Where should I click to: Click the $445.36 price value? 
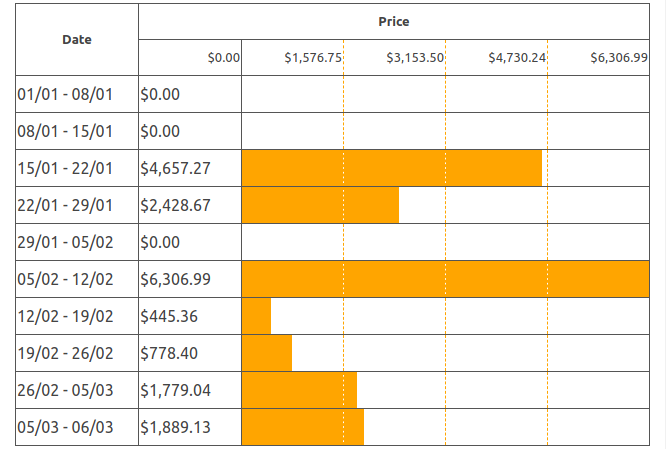169,316
